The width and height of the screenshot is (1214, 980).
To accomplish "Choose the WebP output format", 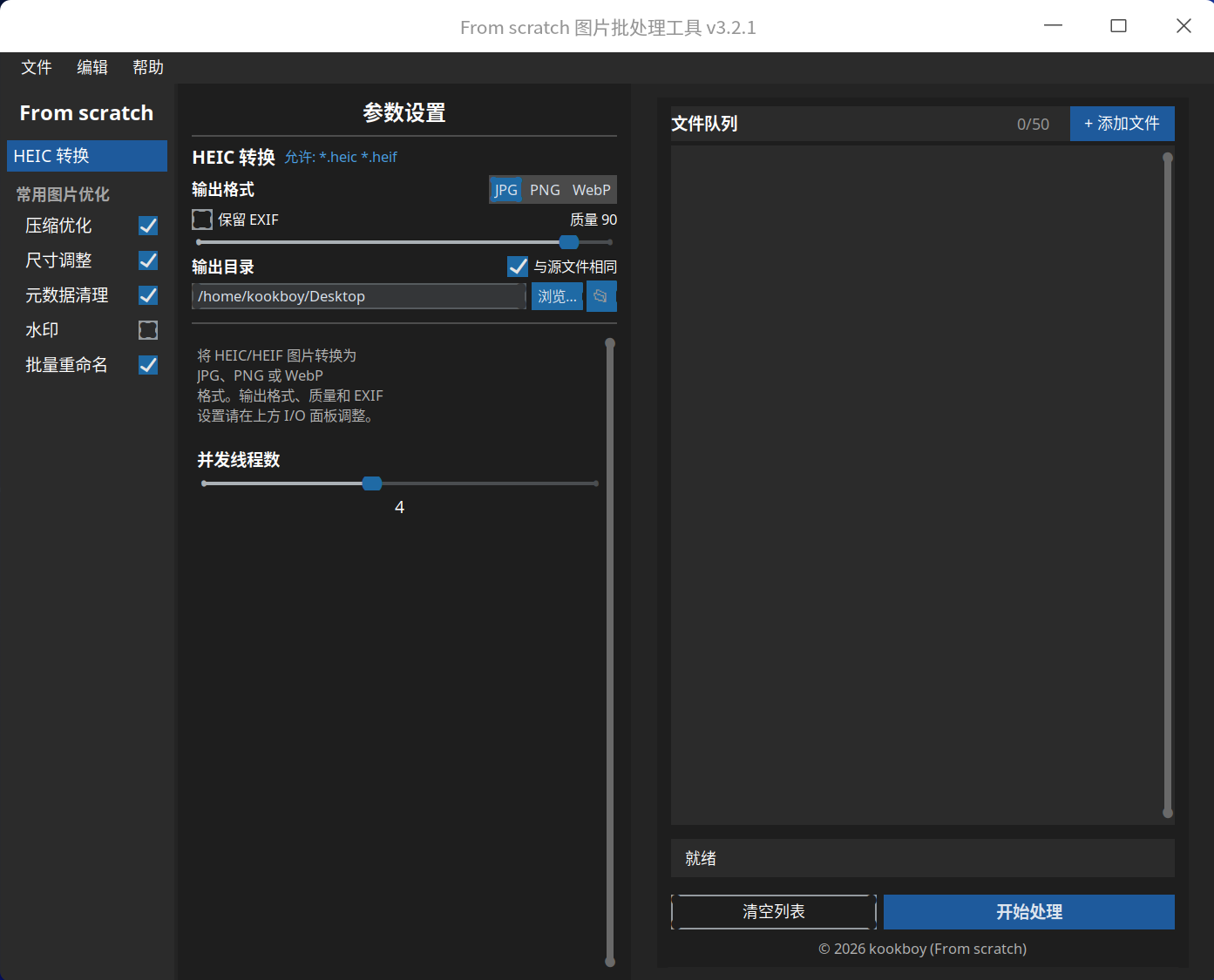I will 592,190.
